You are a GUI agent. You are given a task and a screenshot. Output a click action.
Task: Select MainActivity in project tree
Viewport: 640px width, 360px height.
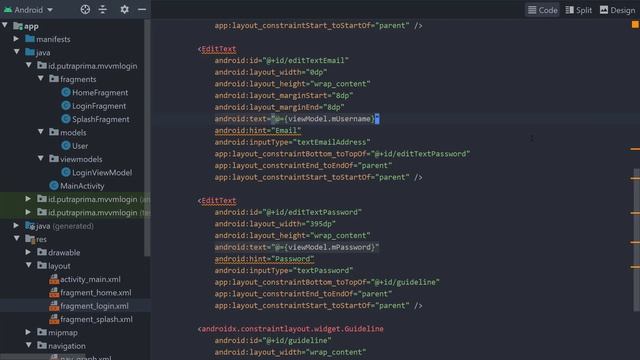click(x=82, y=186)
